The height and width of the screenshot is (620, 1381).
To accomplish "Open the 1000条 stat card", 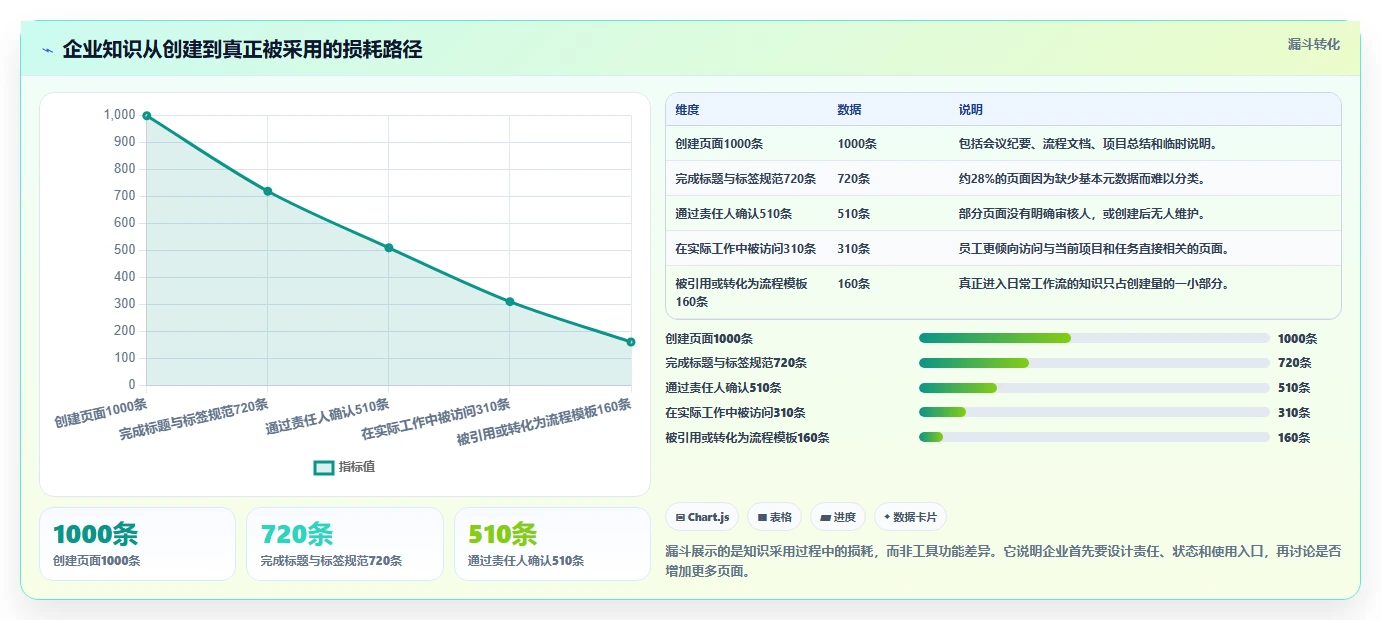I will 137,544.
